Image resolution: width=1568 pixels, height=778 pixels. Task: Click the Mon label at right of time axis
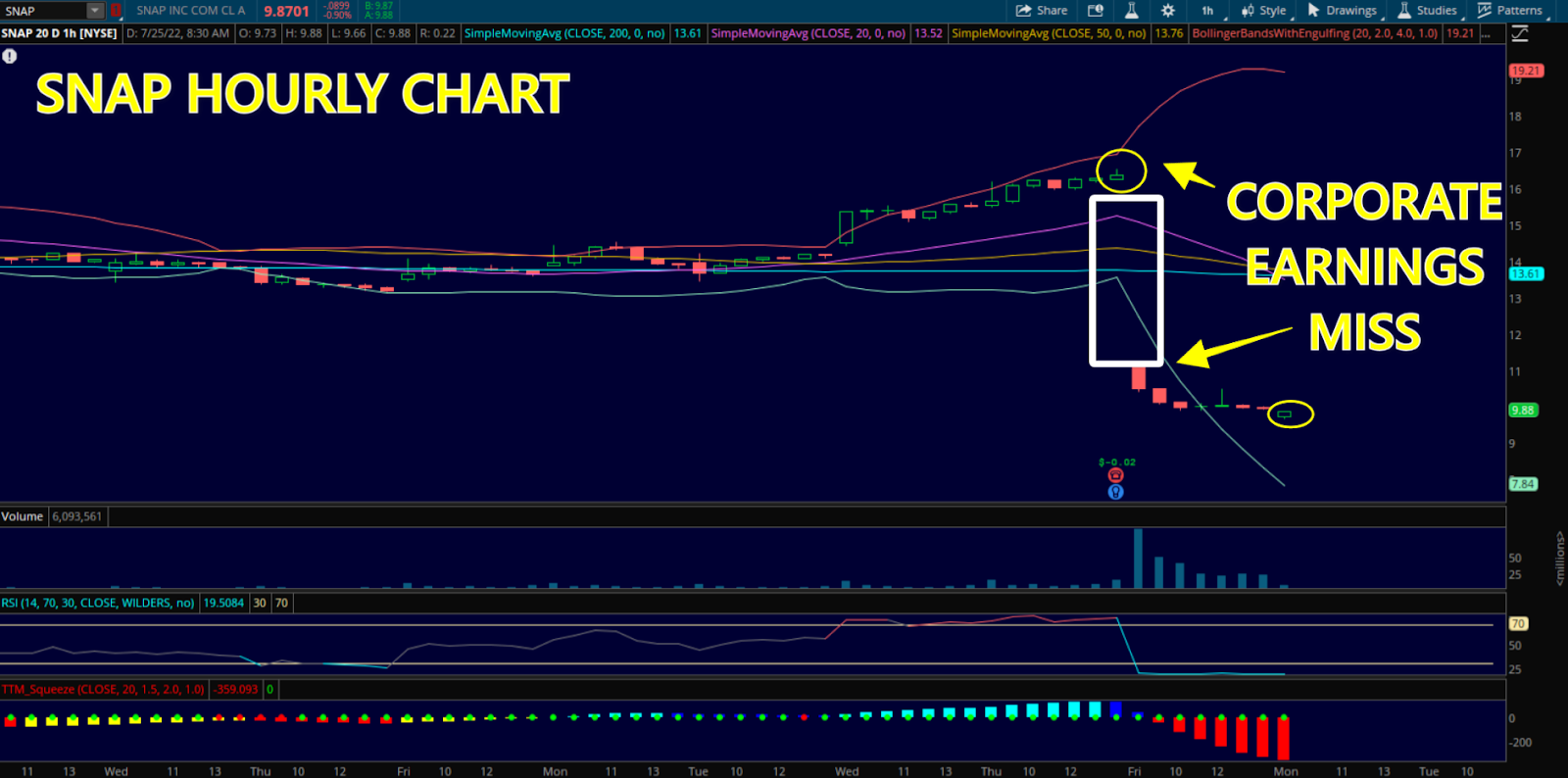coord(1286,771)
